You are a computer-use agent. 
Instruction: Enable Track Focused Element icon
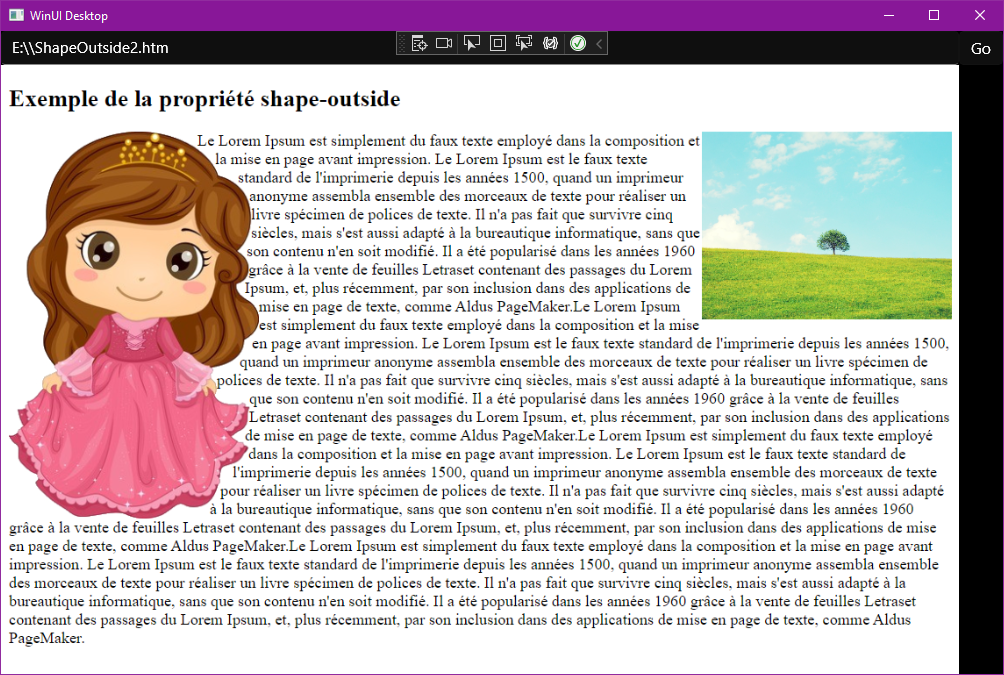pos(524,44)
